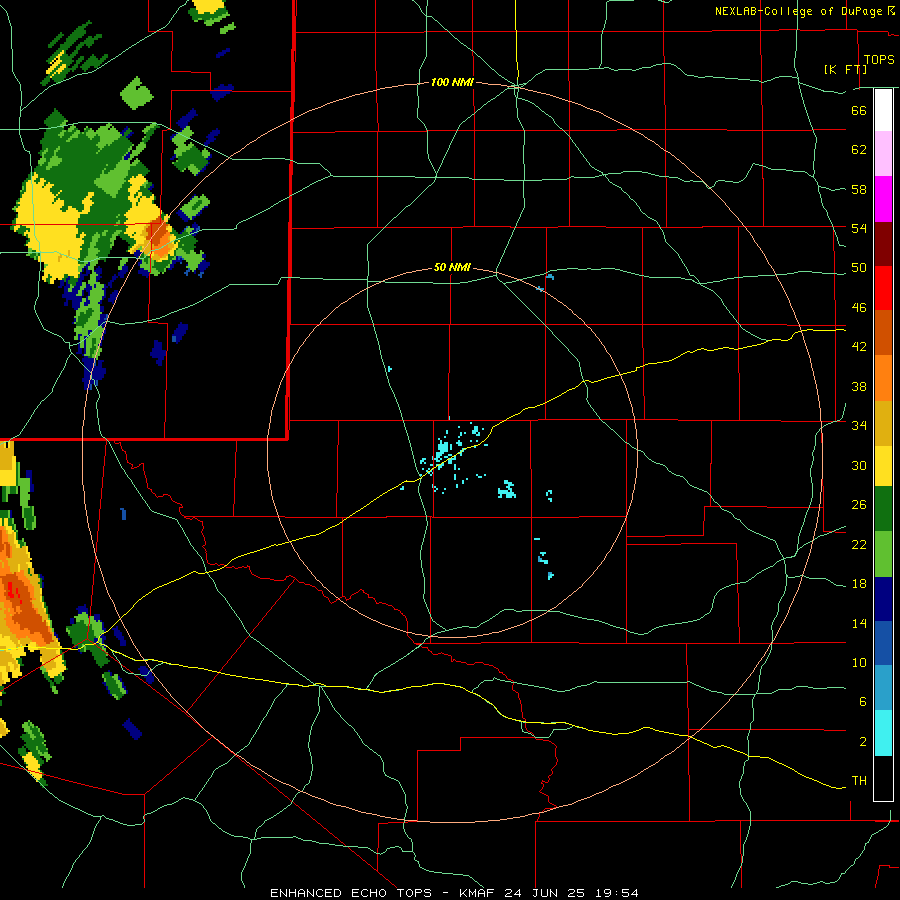This screenshot has height=900, width=900.
Task: Click the 2 value on legend scale
Action: (862, 742)
